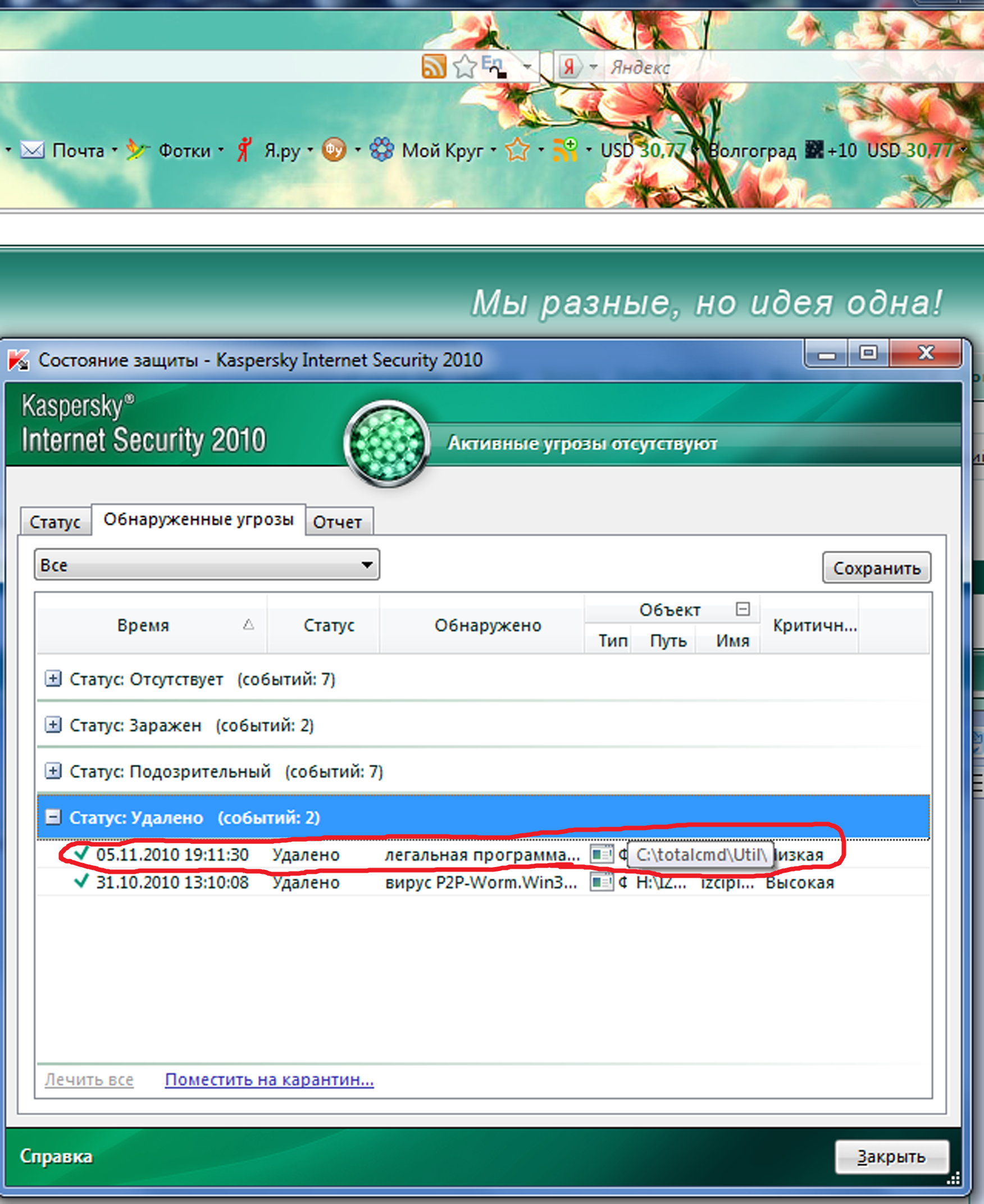This screenshot has width=984, height=1204.
Task: Open the search engine dropdown arrow
Action: coord(594,67)
